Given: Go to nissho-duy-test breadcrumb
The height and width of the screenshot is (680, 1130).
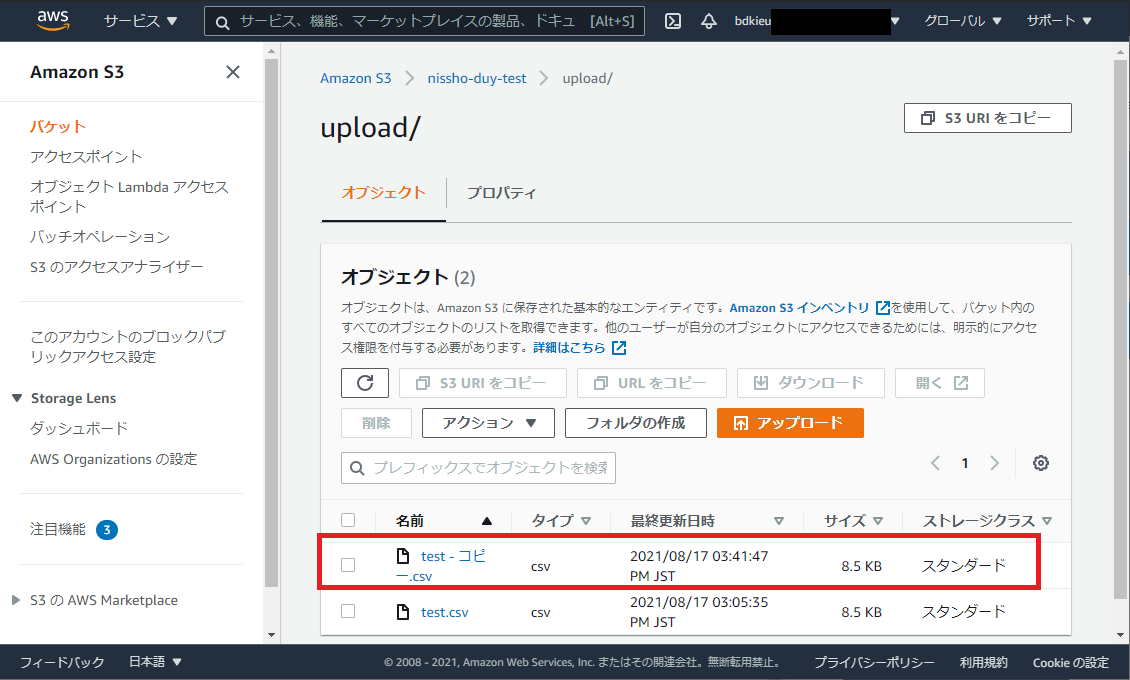Looking at the screenshot, I should pyautogui.click(x=476, y=79).
